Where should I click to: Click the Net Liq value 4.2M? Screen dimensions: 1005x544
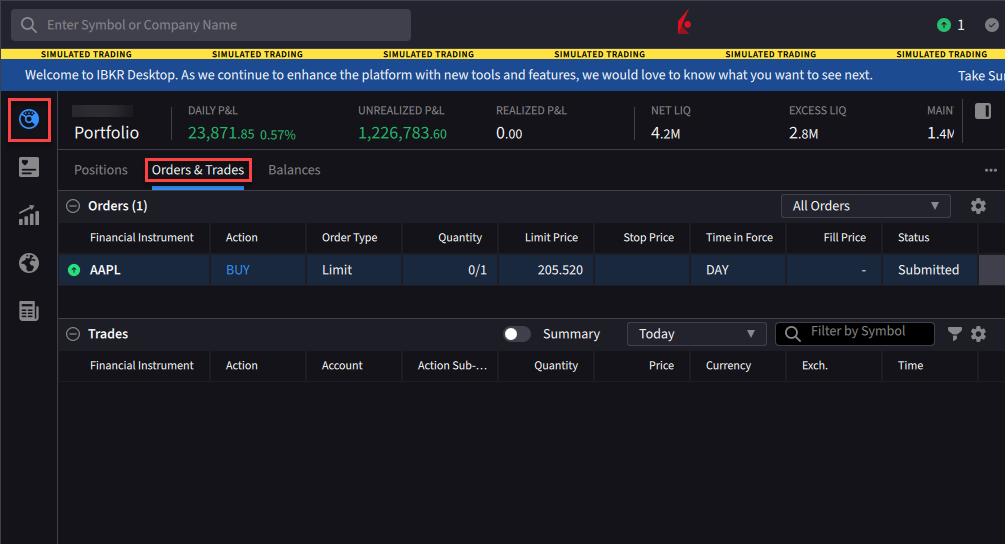click(665, 133)
